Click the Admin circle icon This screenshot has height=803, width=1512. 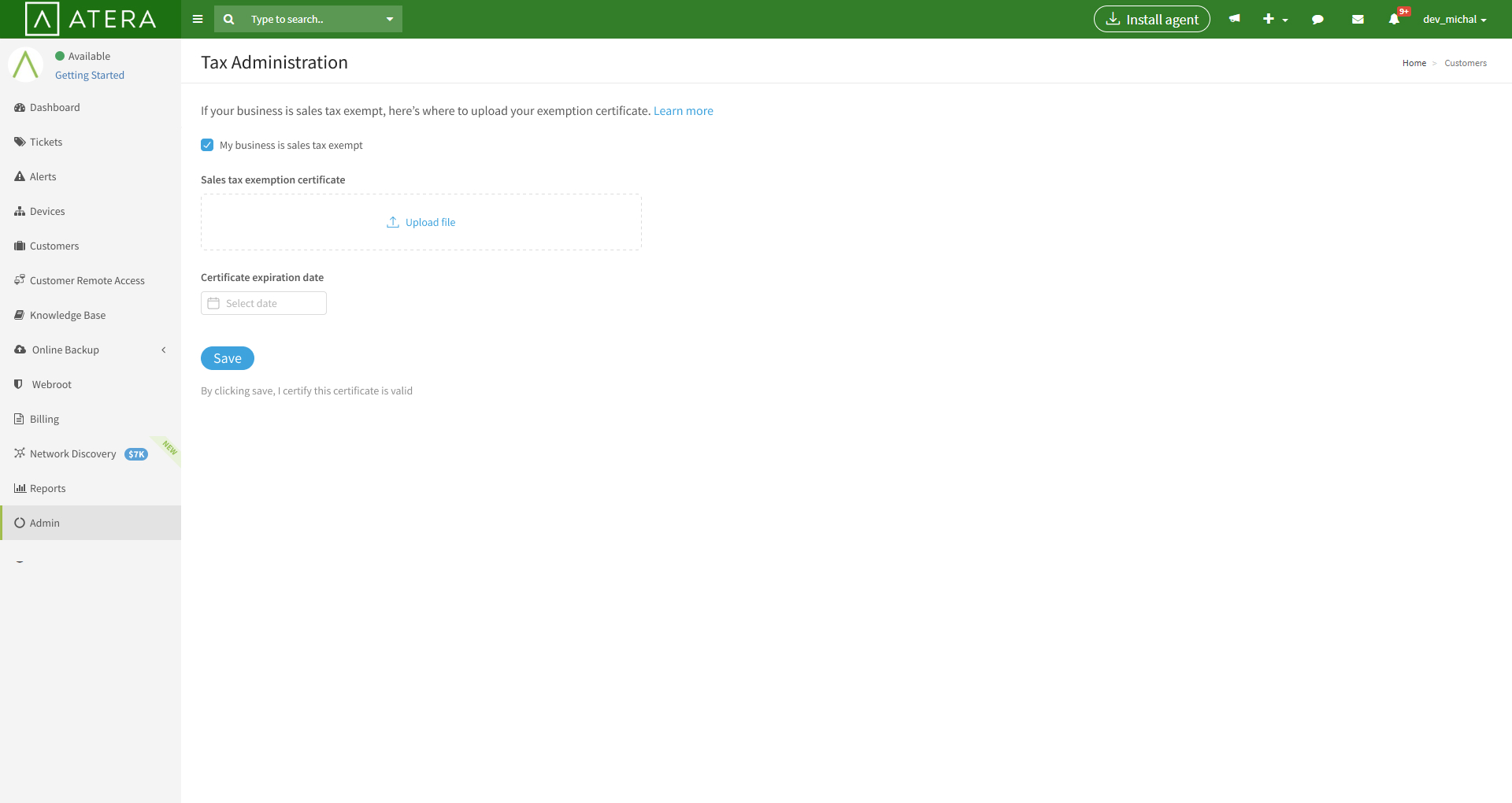click(x=20, y=523)
